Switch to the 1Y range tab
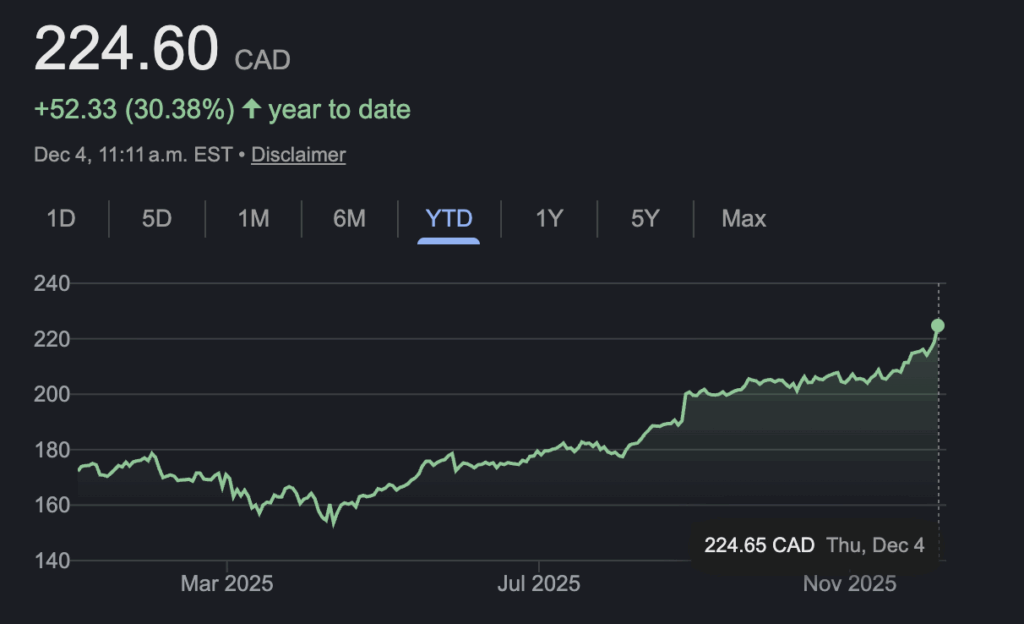1024x624 pixels. (549, 218)
